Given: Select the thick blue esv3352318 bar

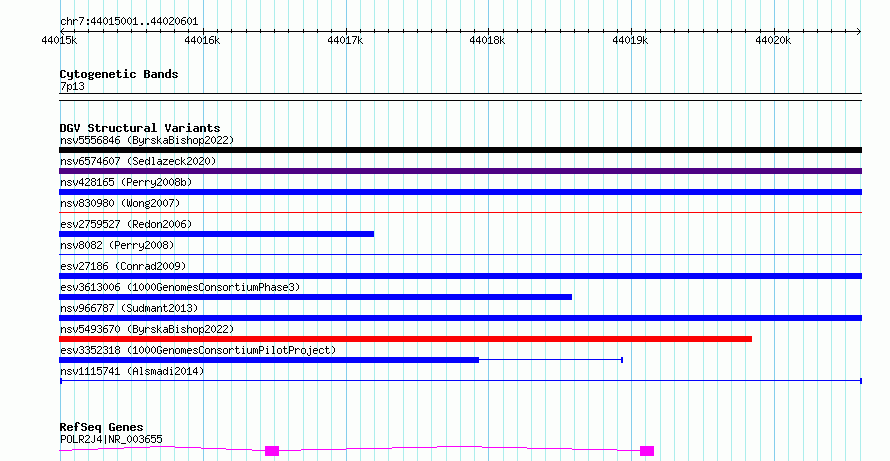Looking at the screenshot, I should point(269,360).
